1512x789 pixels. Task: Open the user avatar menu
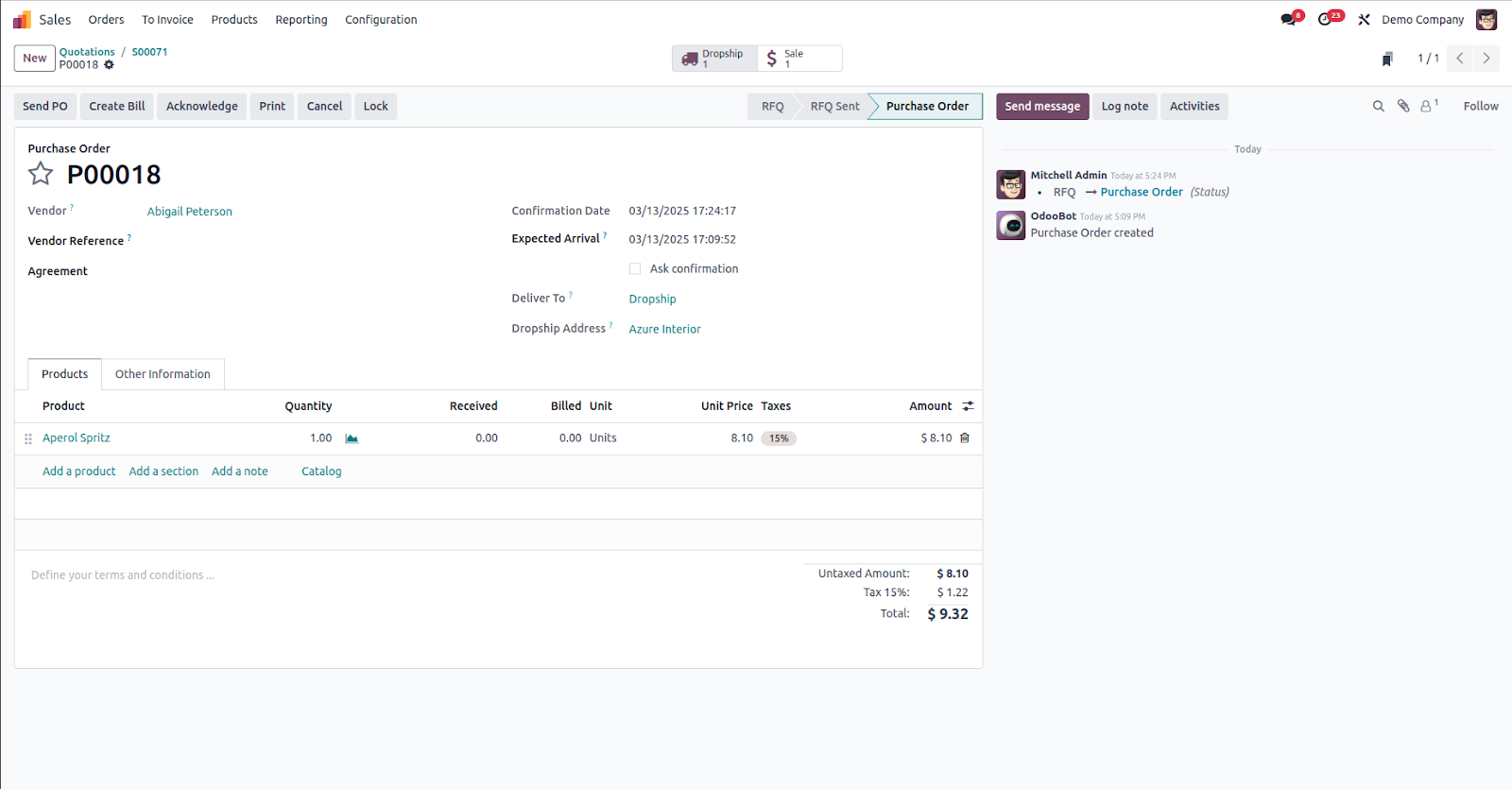[x=1486, y=19]
